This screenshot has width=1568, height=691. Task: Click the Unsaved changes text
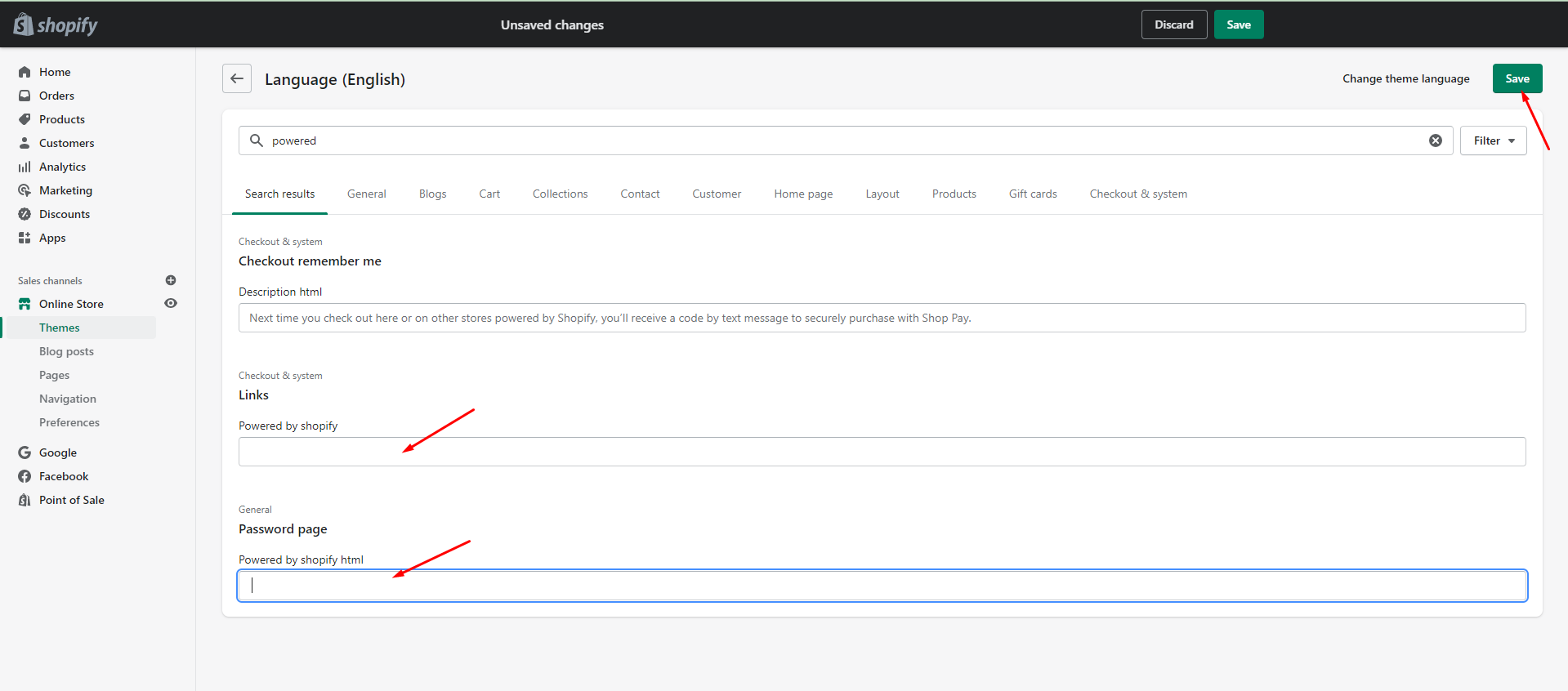(x=552, y=25)
